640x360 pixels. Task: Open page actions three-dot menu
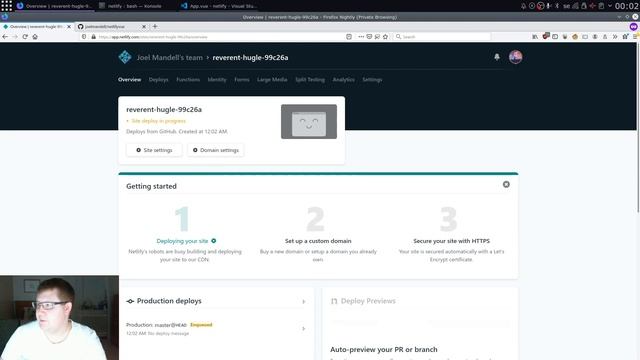coord(361,37)
